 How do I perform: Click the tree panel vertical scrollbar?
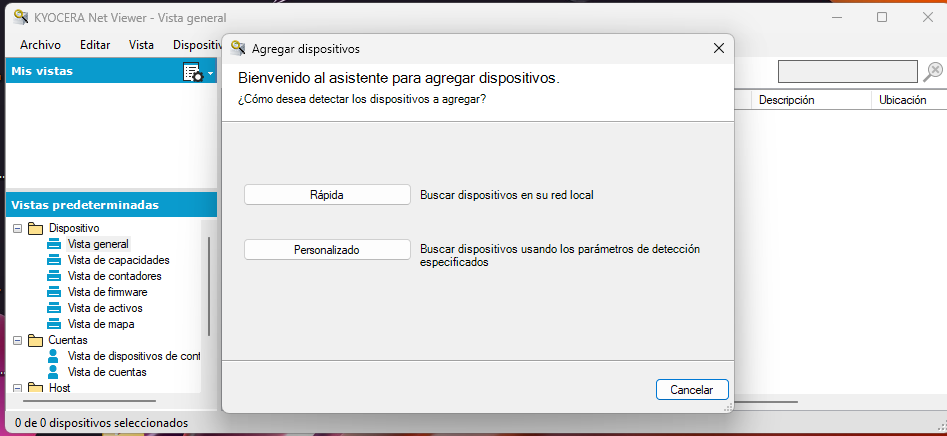[x=209, y=286]
